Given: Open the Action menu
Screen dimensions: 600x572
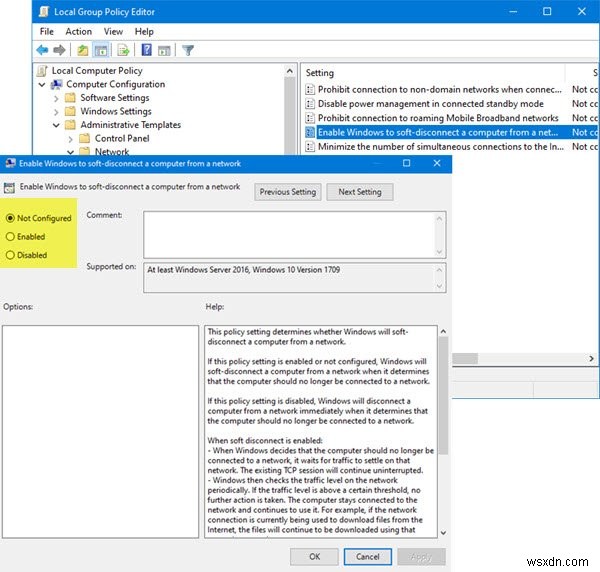Looking at the screenshot, I should click(x=78, y=32).
